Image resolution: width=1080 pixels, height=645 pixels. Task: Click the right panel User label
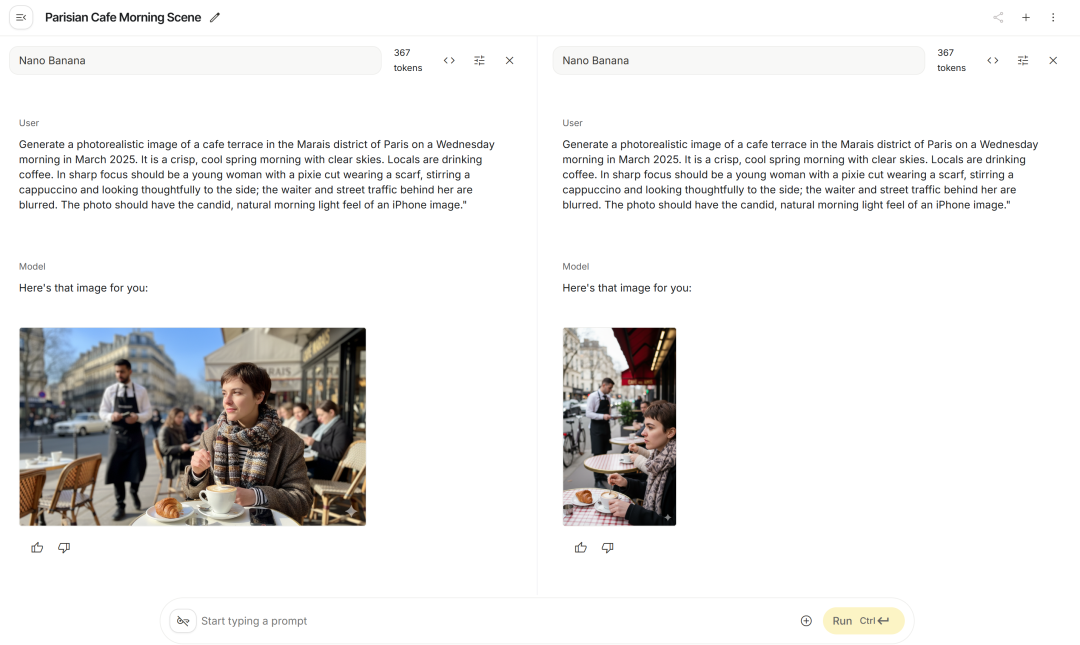click(x=572, y=123)
